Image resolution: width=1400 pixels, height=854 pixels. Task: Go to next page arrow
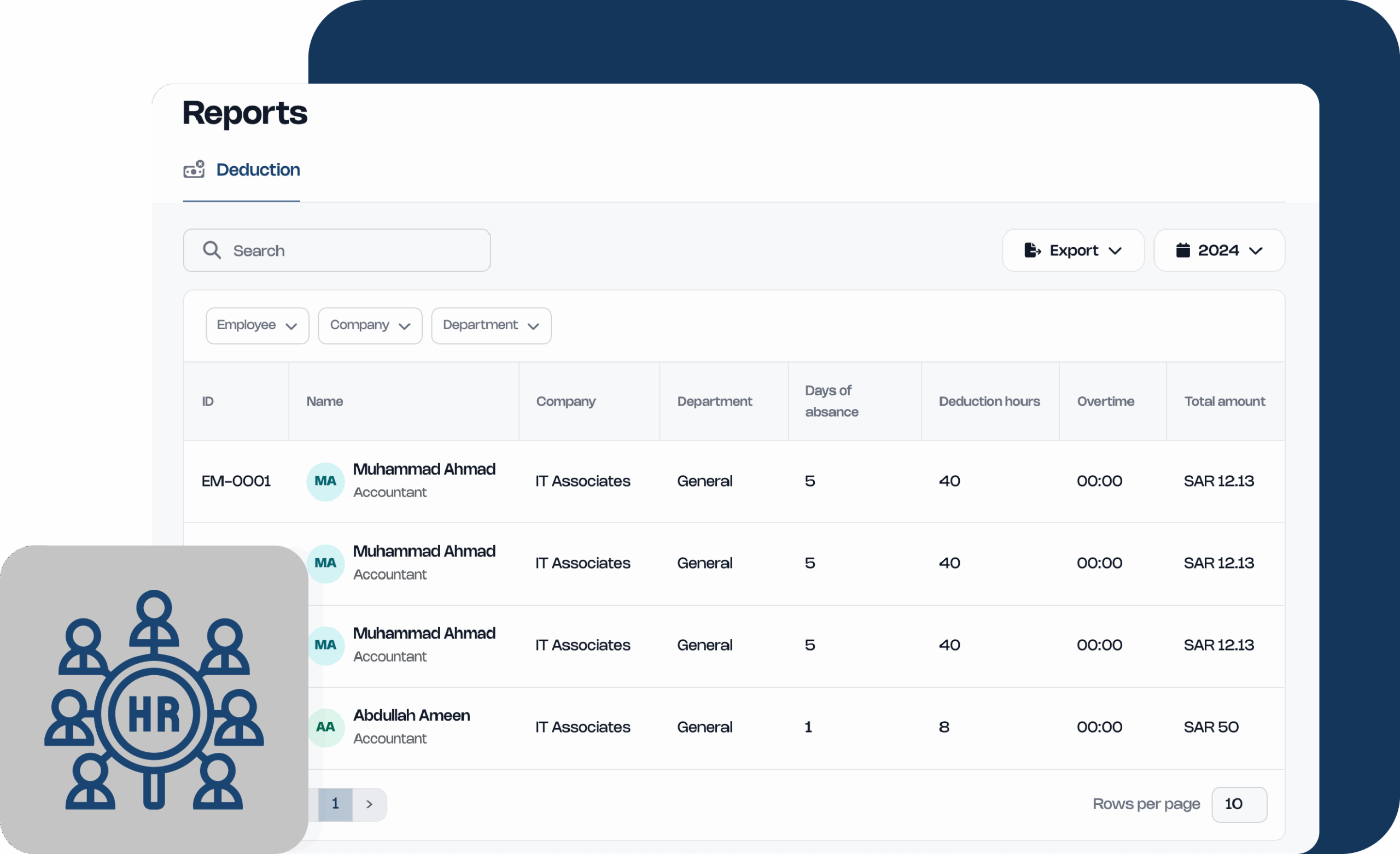point(369,804)
